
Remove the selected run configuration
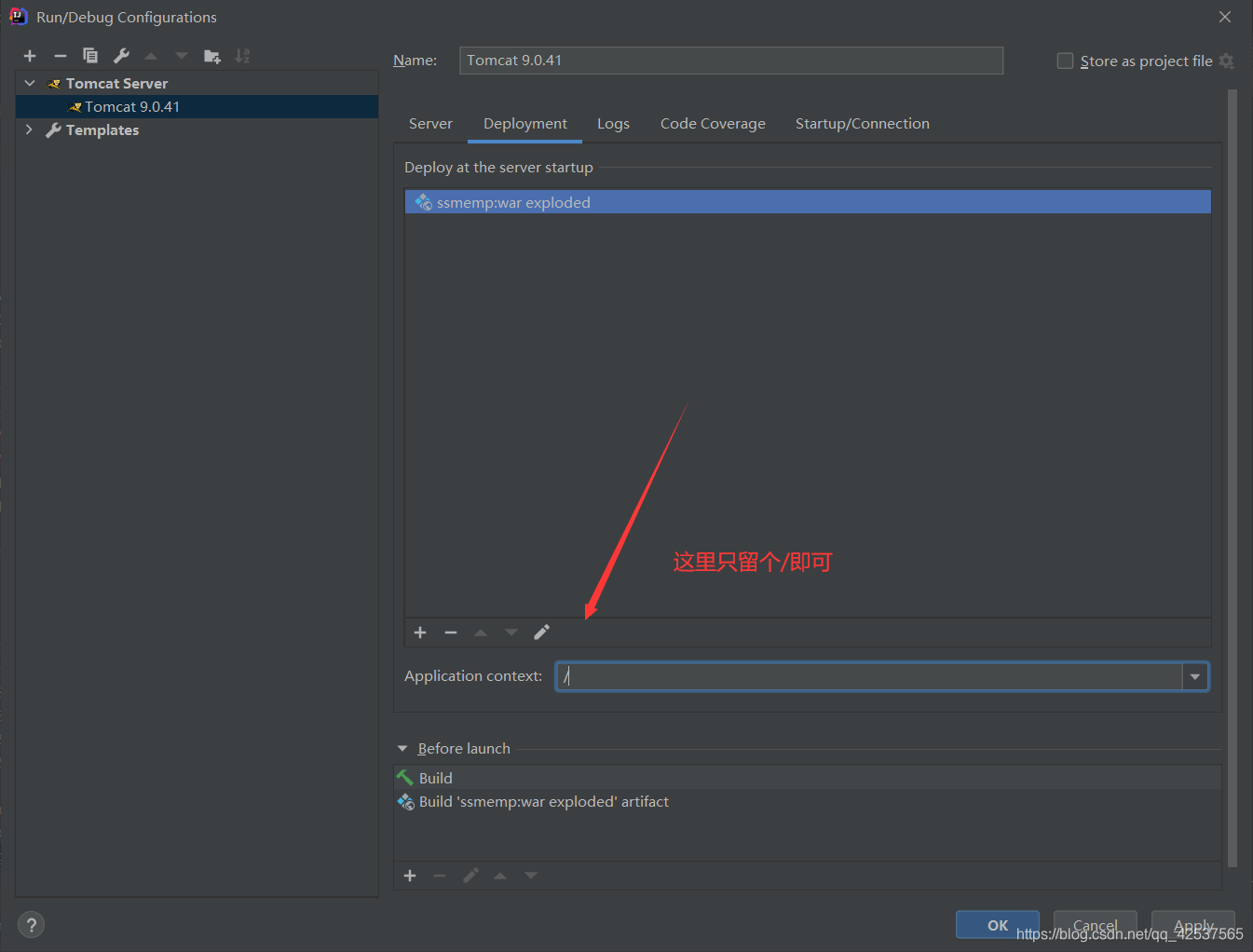61,56
